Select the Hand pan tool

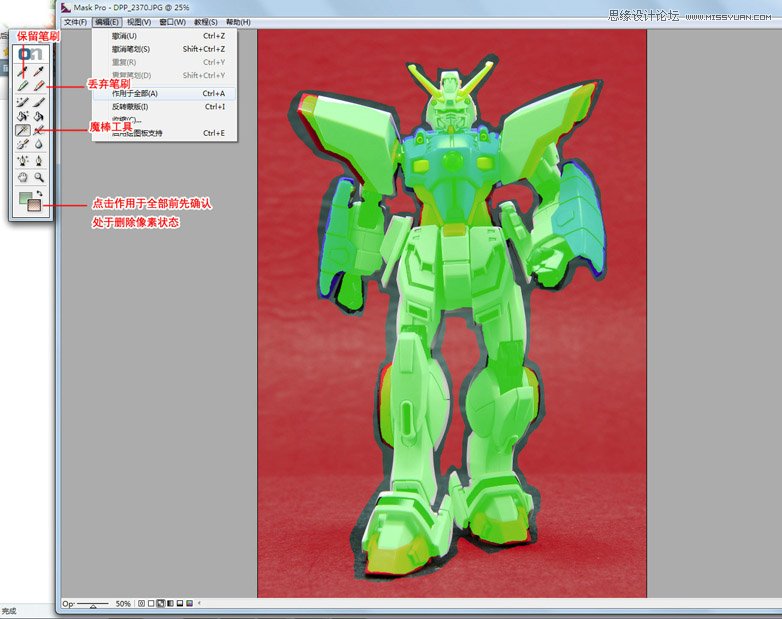(22, 177)
